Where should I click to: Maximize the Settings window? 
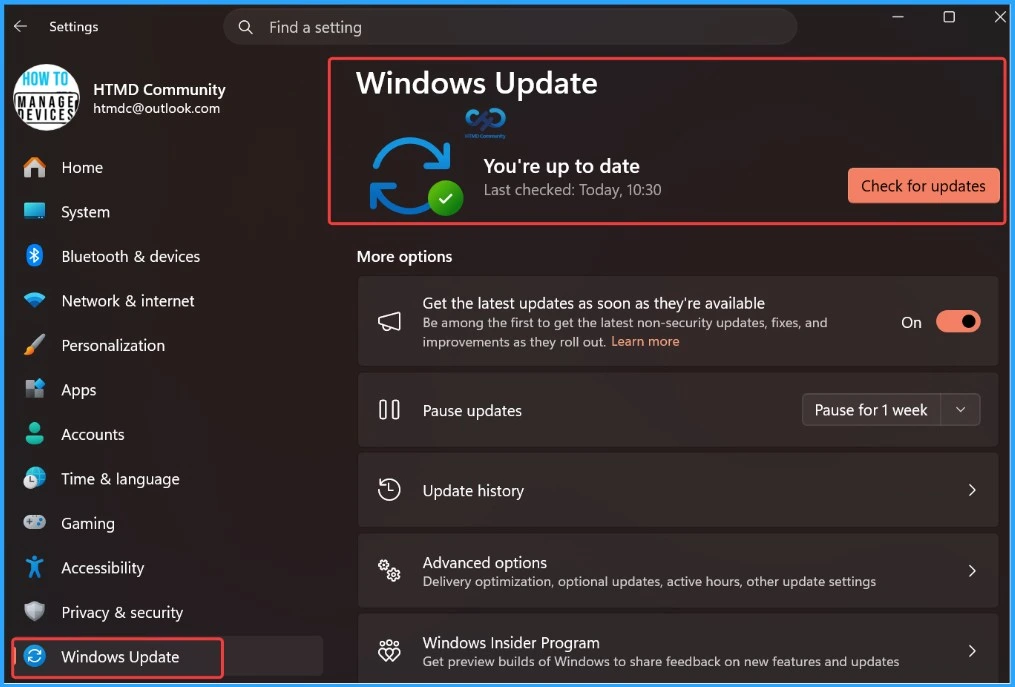[949, 17]
